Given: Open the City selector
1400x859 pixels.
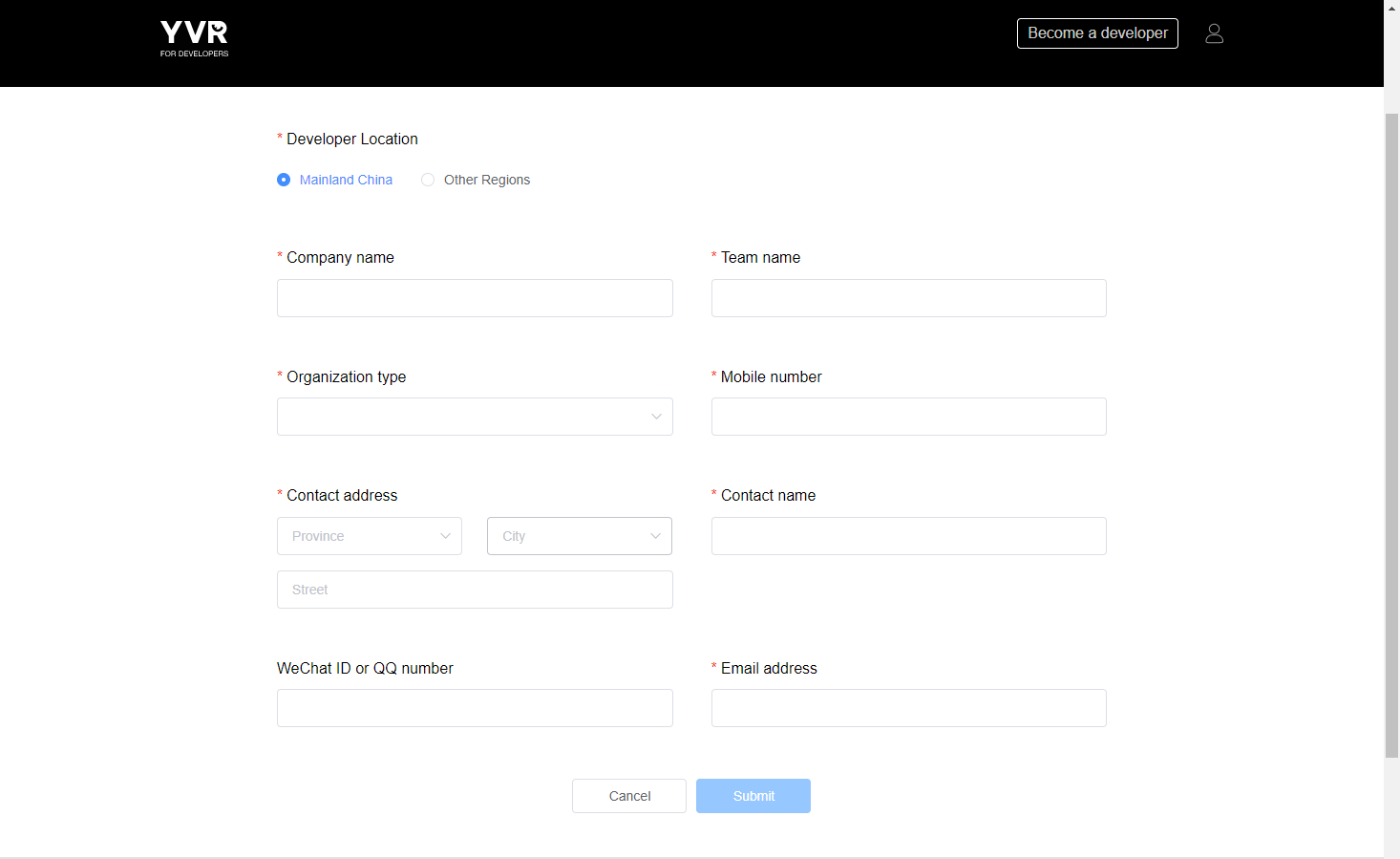Looking at the screenshot, I should pos(579,536).
